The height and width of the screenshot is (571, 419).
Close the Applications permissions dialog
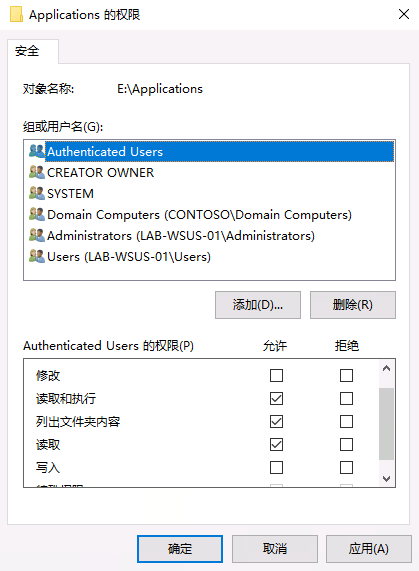coord(404,15)
